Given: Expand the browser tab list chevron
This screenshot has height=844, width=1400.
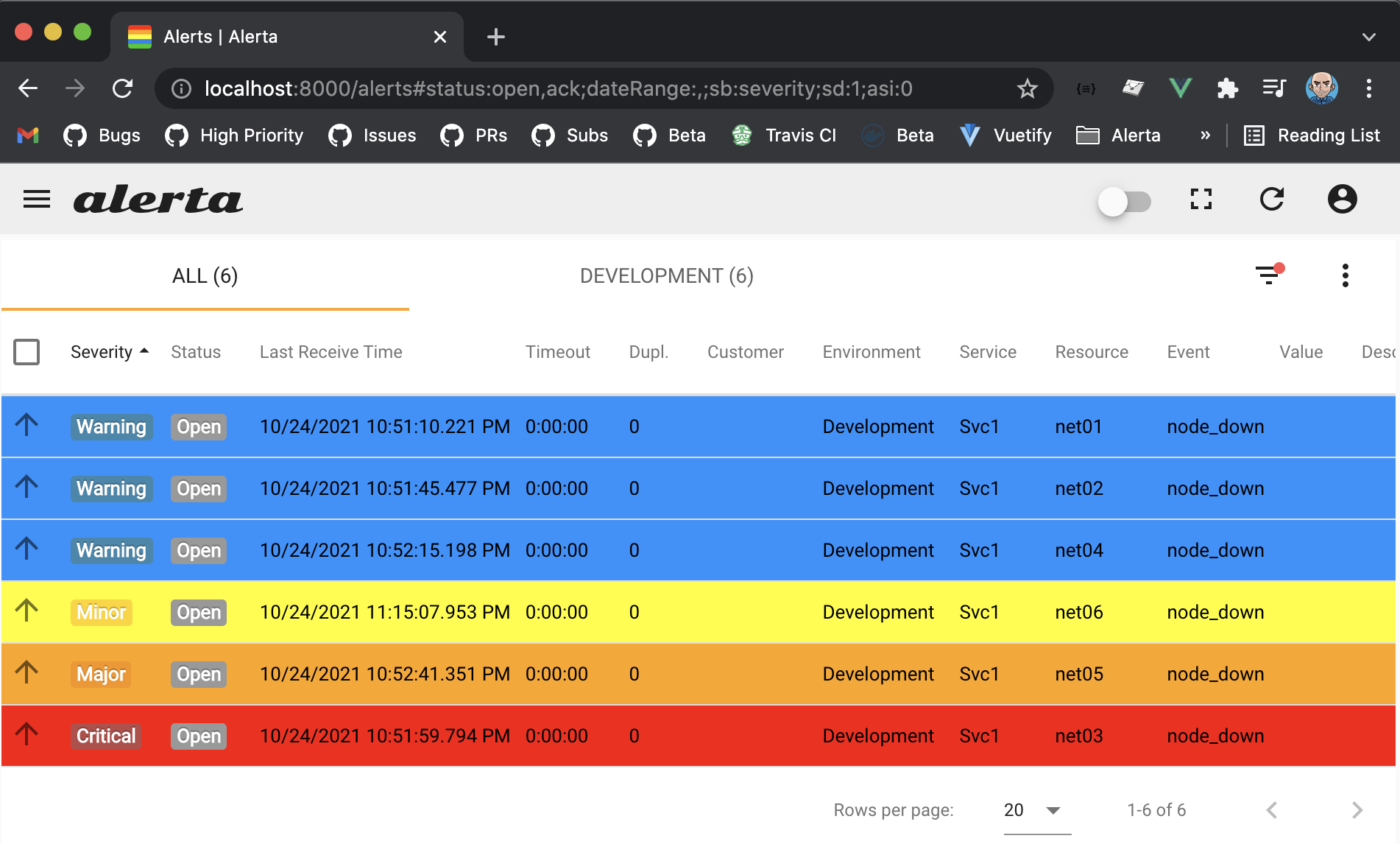Looking at the screenshot, I should [1368, 36].
